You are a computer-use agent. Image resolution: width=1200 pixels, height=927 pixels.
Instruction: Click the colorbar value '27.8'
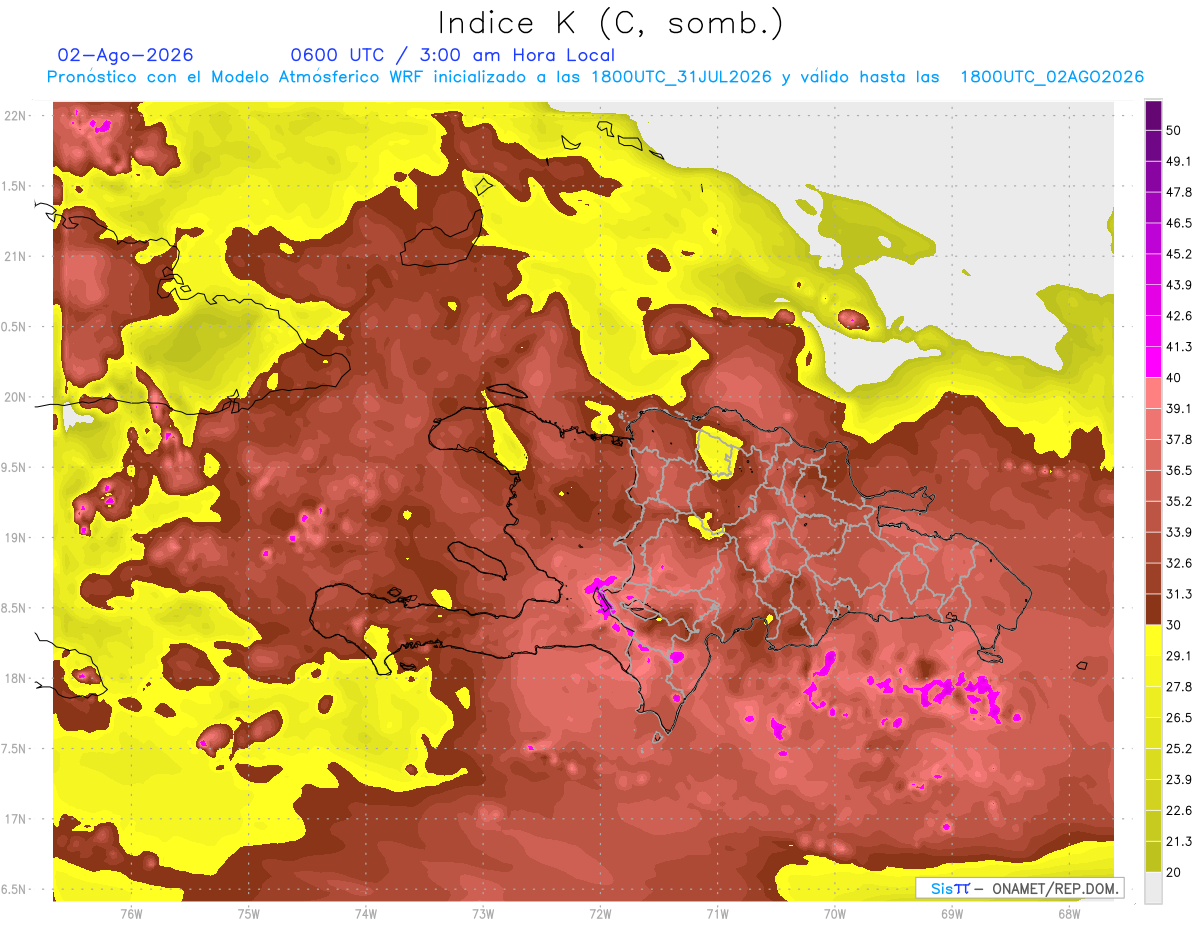1179,687
